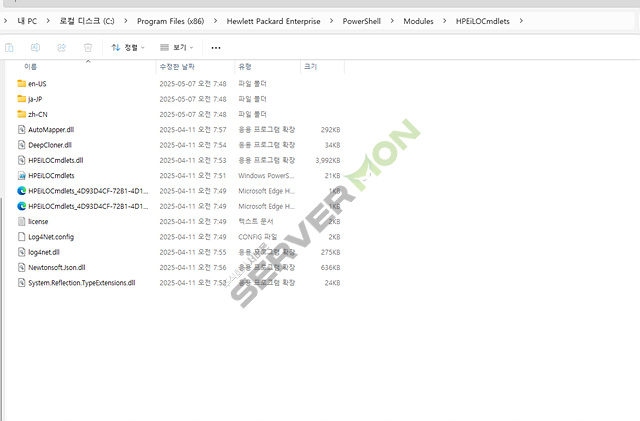Click HPEiLOCmdlets breadcrumb segment
This screenshot has height=421, width=640.
point(482,21)
